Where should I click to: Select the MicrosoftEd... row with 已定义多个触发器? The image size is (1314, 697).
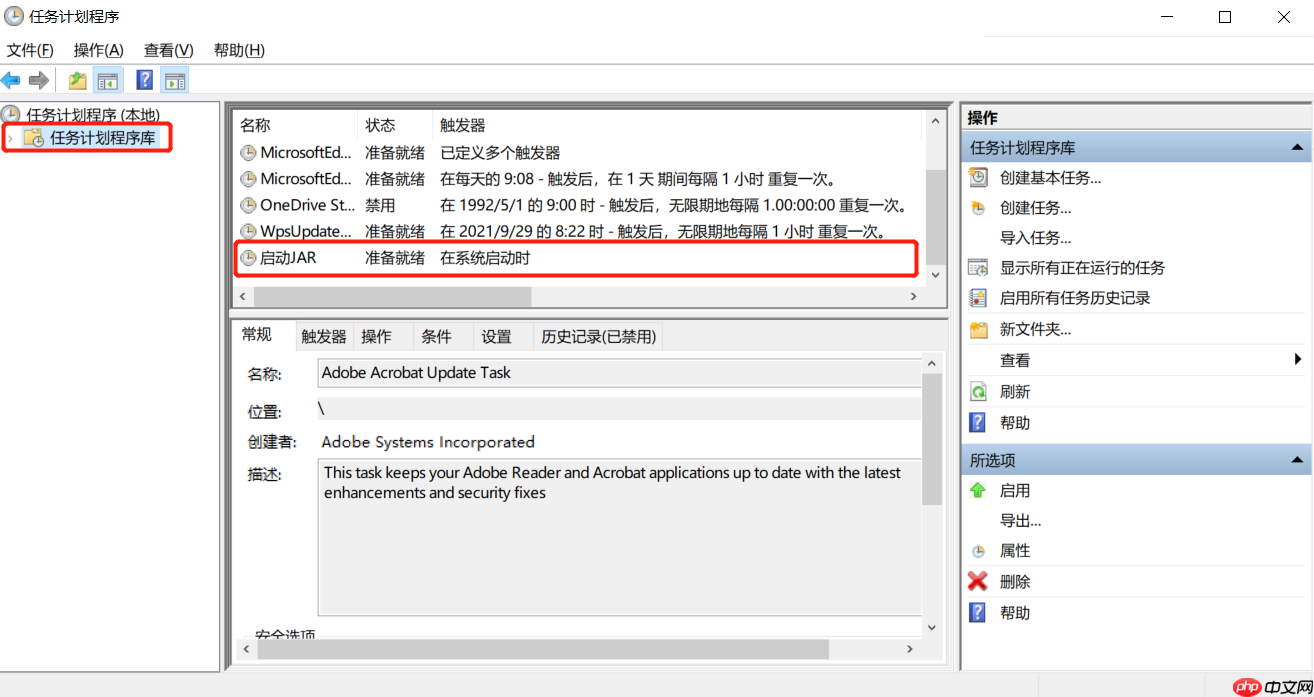click(x=578, y=153)
